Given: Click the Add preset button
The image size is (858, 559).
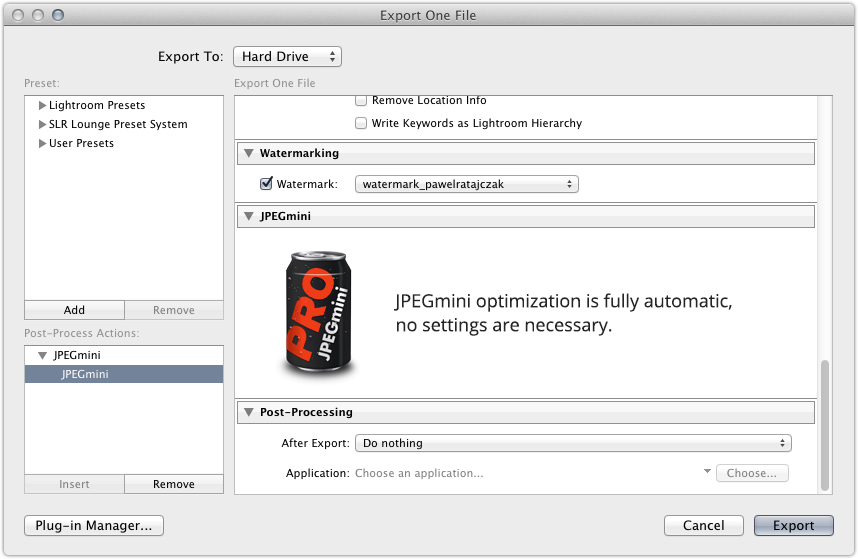Looking at the screenshot, I should (x=74, y=310).
